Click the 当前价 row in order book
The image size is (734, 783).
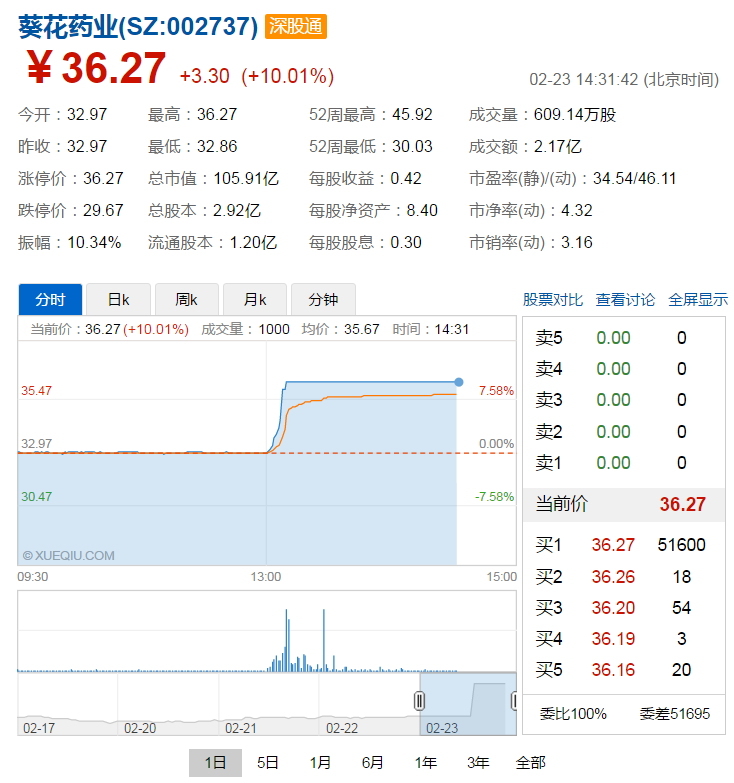coord(624,504)
